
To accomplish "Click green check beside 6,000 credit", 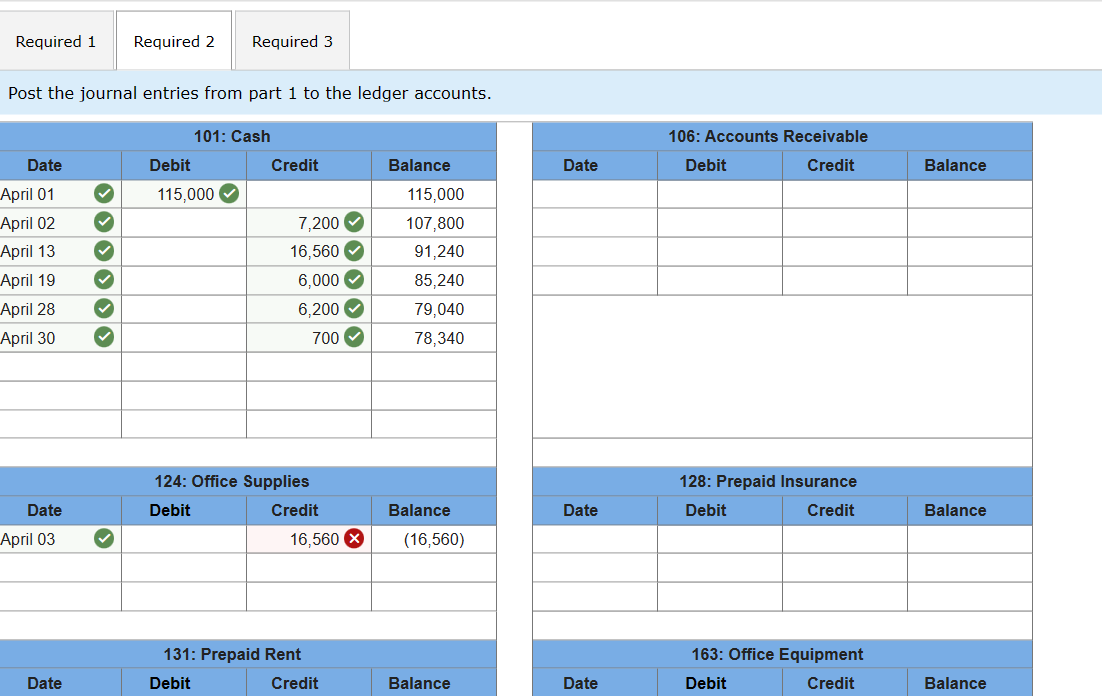I will click(x=354, y=280).
